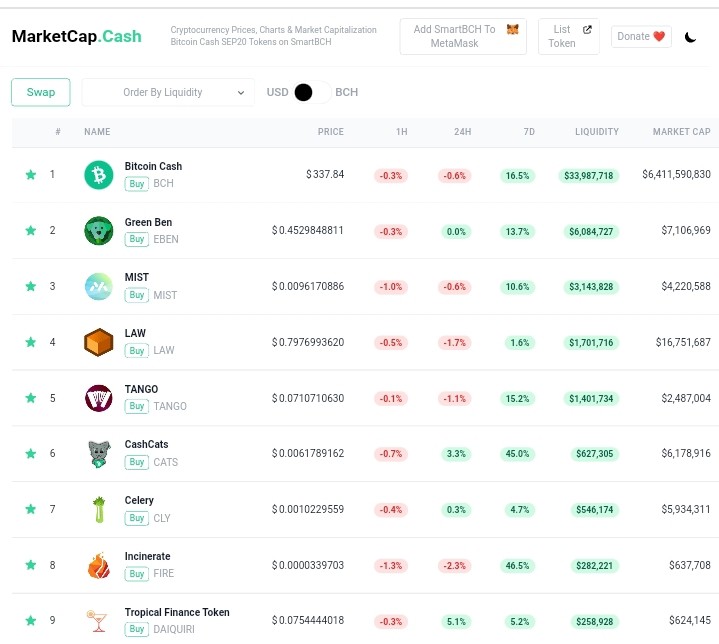The height and width of the screenshot is (644, 719).
Task: Click the Buy button for EBEN
Action: [x=137, y=239]
